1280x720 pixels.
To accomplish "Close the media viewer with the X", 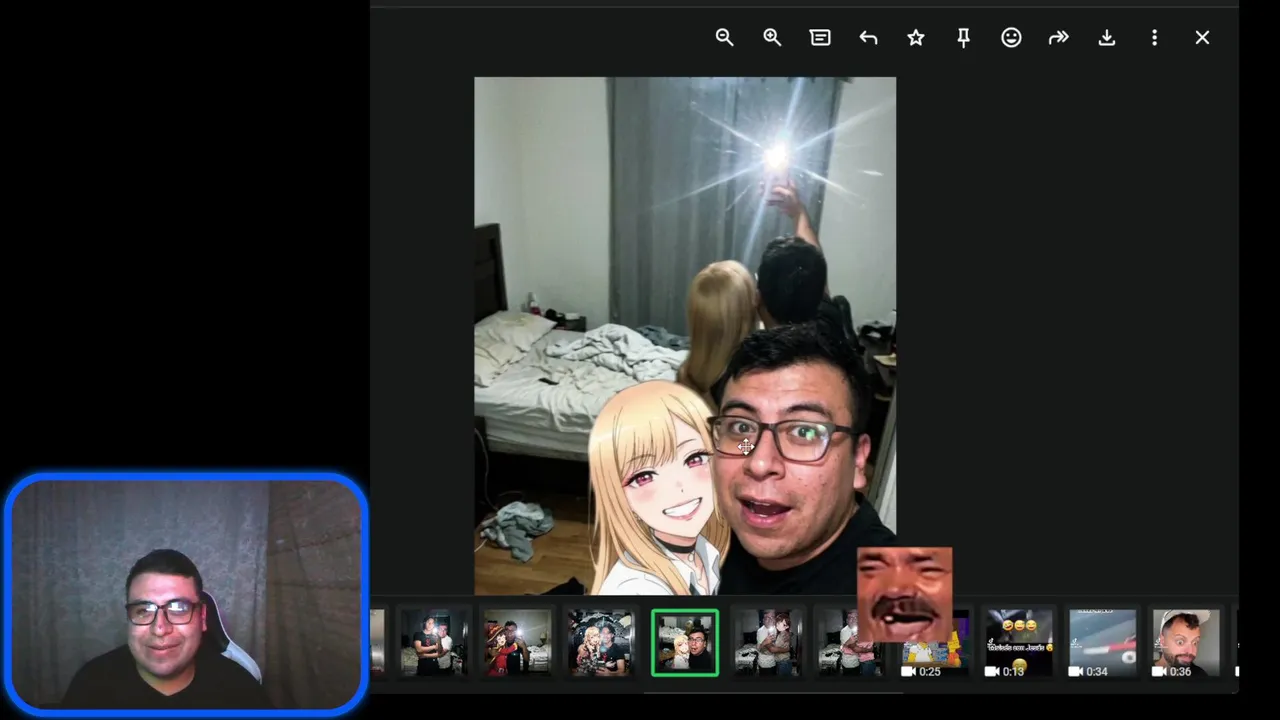I will pyautogui.click(x=1202, y=37).
